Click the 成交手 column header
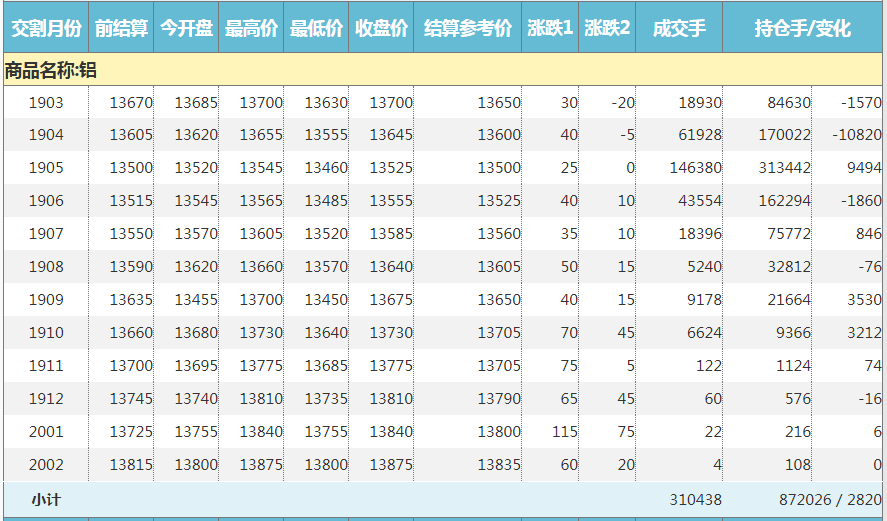The width and height of the screenshot is (887, 521). [679, 28]
